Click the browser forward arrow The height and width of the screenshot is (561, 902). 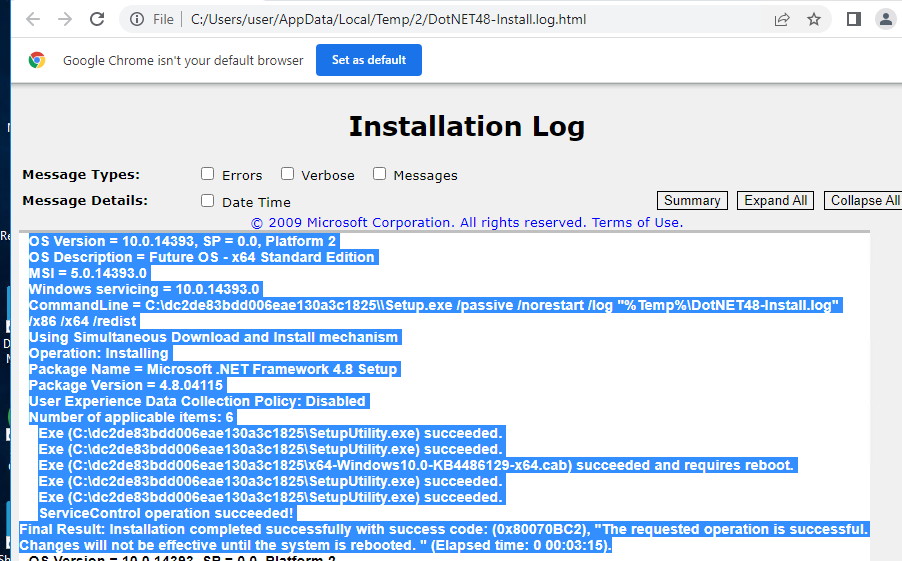pyautogui.click(x=65, y=19)
